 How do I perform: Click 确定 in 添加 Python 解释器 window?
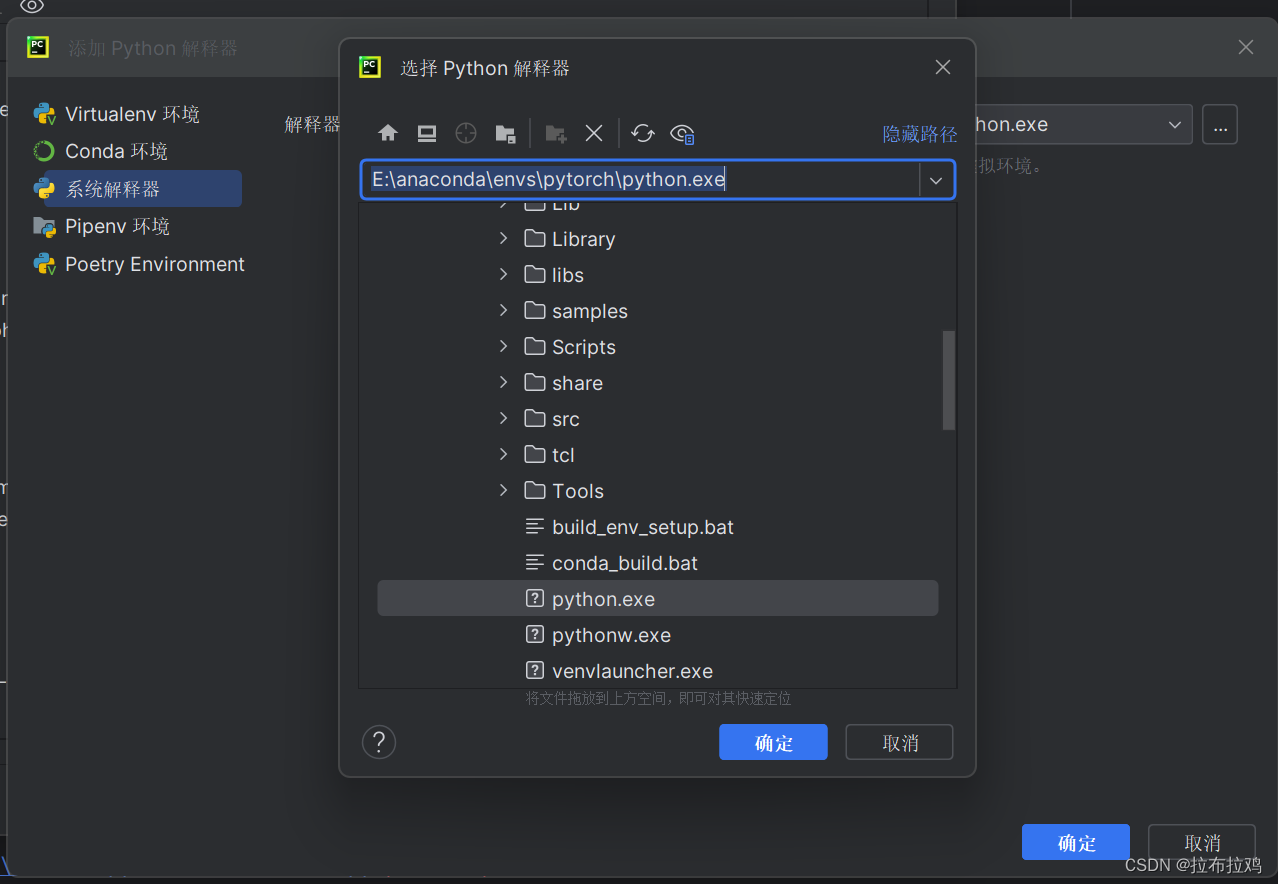(x=1076, y=842)
